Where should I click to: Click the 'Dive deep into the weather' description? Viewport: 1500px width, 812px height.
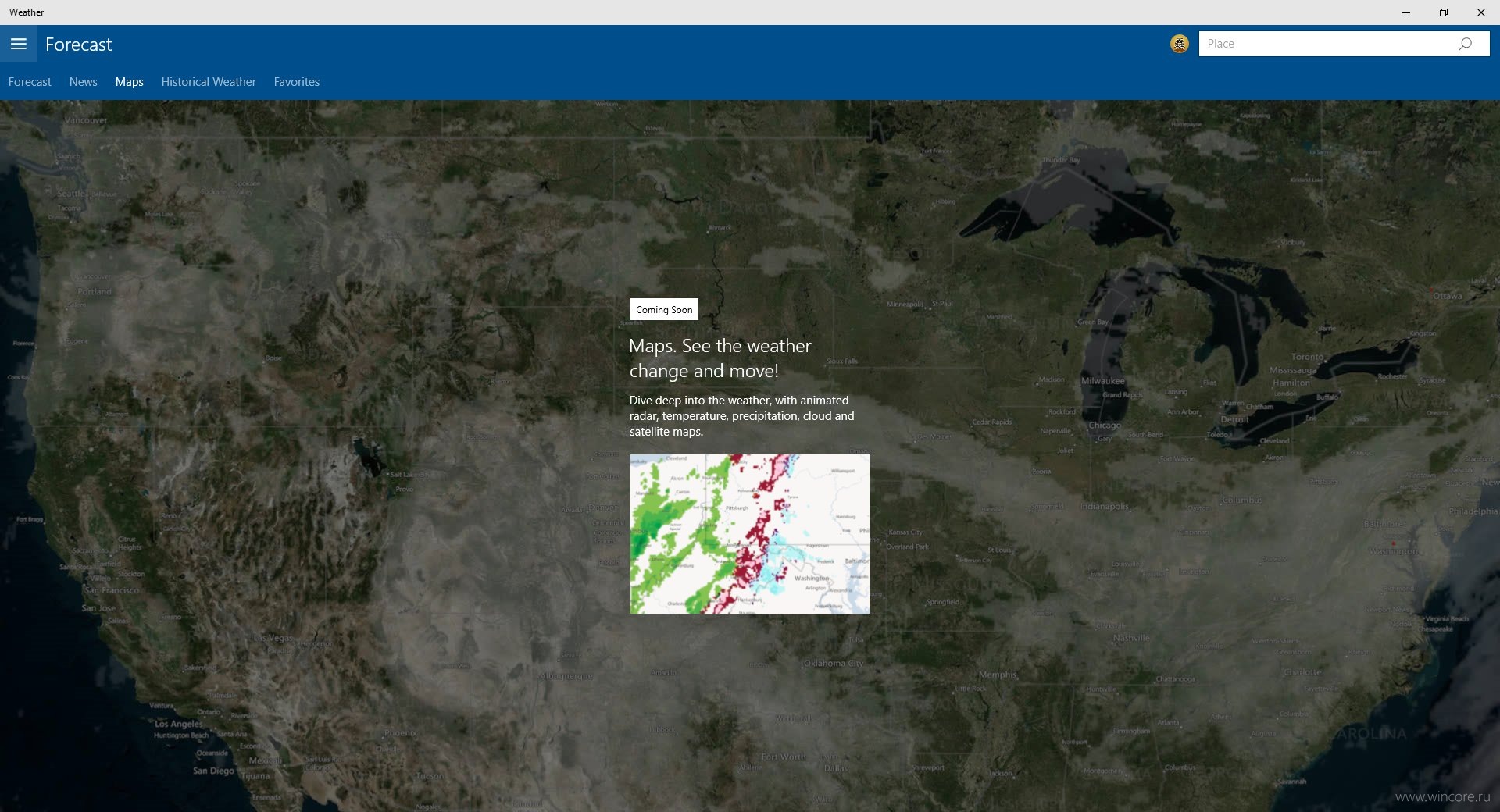tap(742, 416)
